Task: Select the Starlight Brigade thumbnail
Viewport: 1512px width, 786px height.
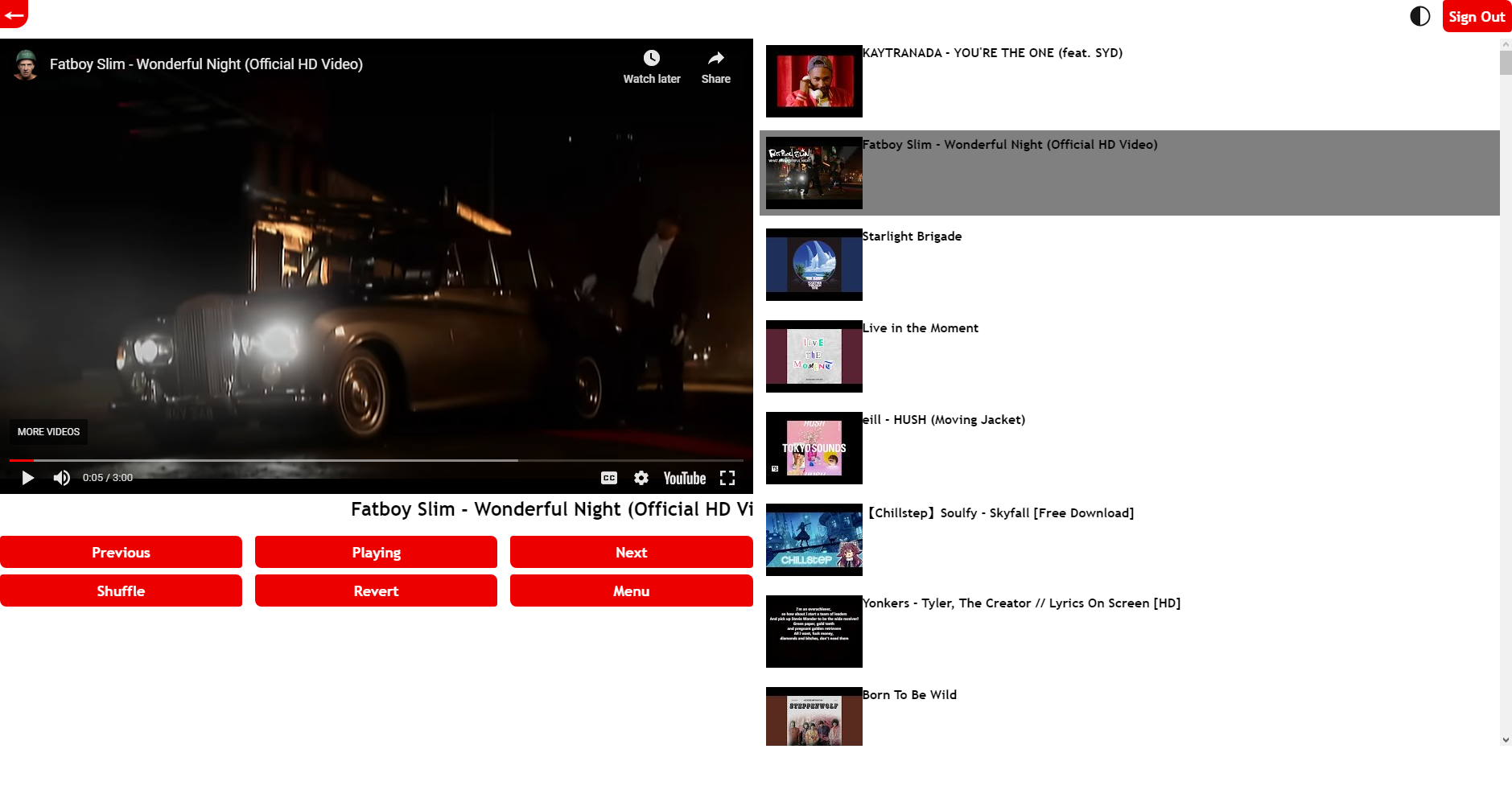Action: pos(814,265)
